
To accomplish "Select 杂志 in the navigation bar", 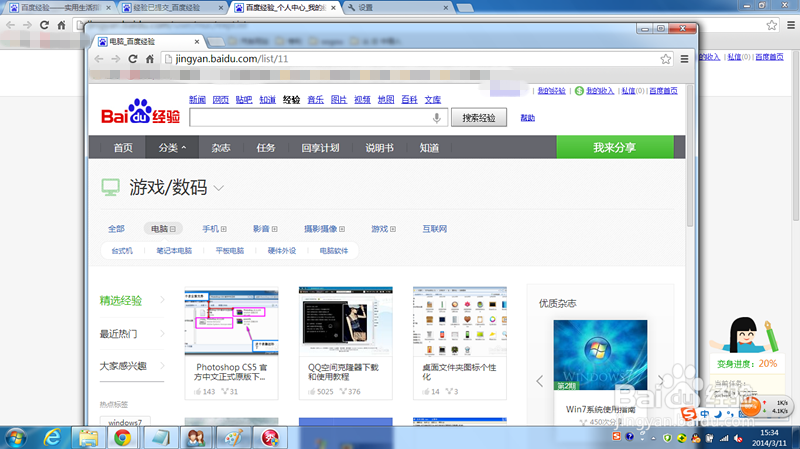I will (x=221, y=147).
